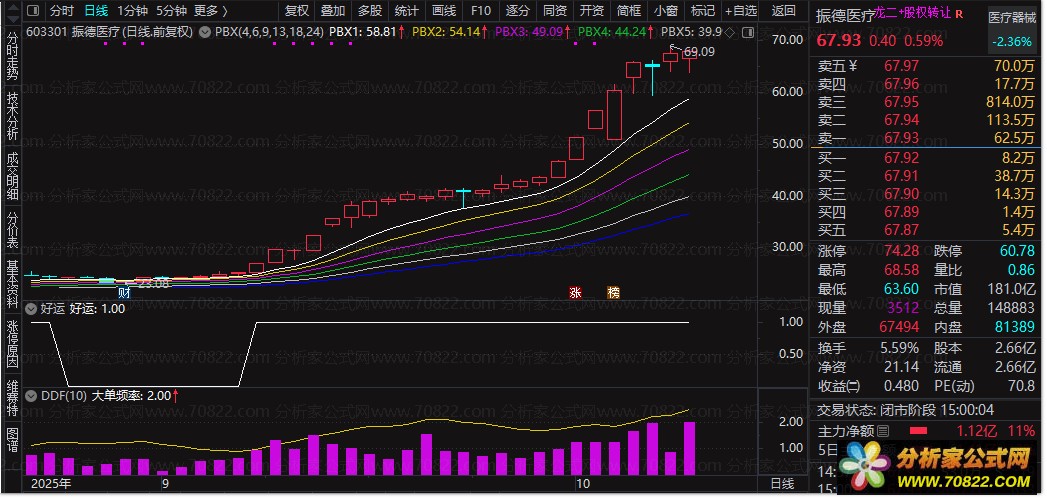This screenshot has width=1047, height=498.
Task: Click the 榜 badge under the candlesticks
Action: click(613, 292)
